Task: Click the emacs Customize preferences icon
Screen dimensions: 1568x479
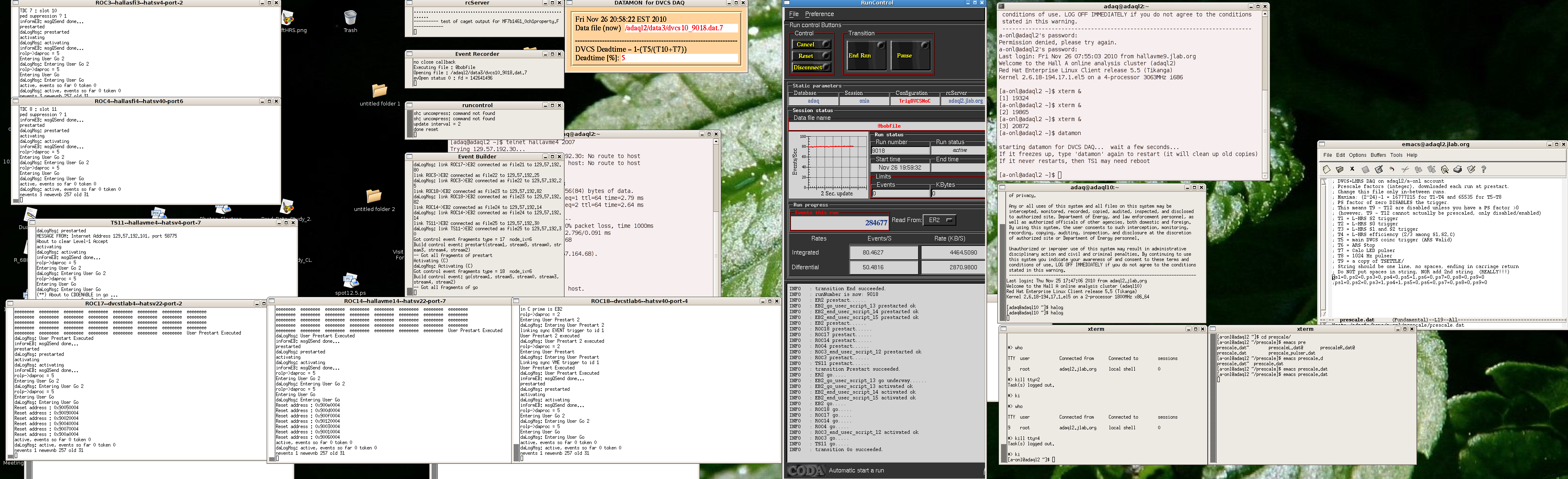Action: coord(1471,169)
